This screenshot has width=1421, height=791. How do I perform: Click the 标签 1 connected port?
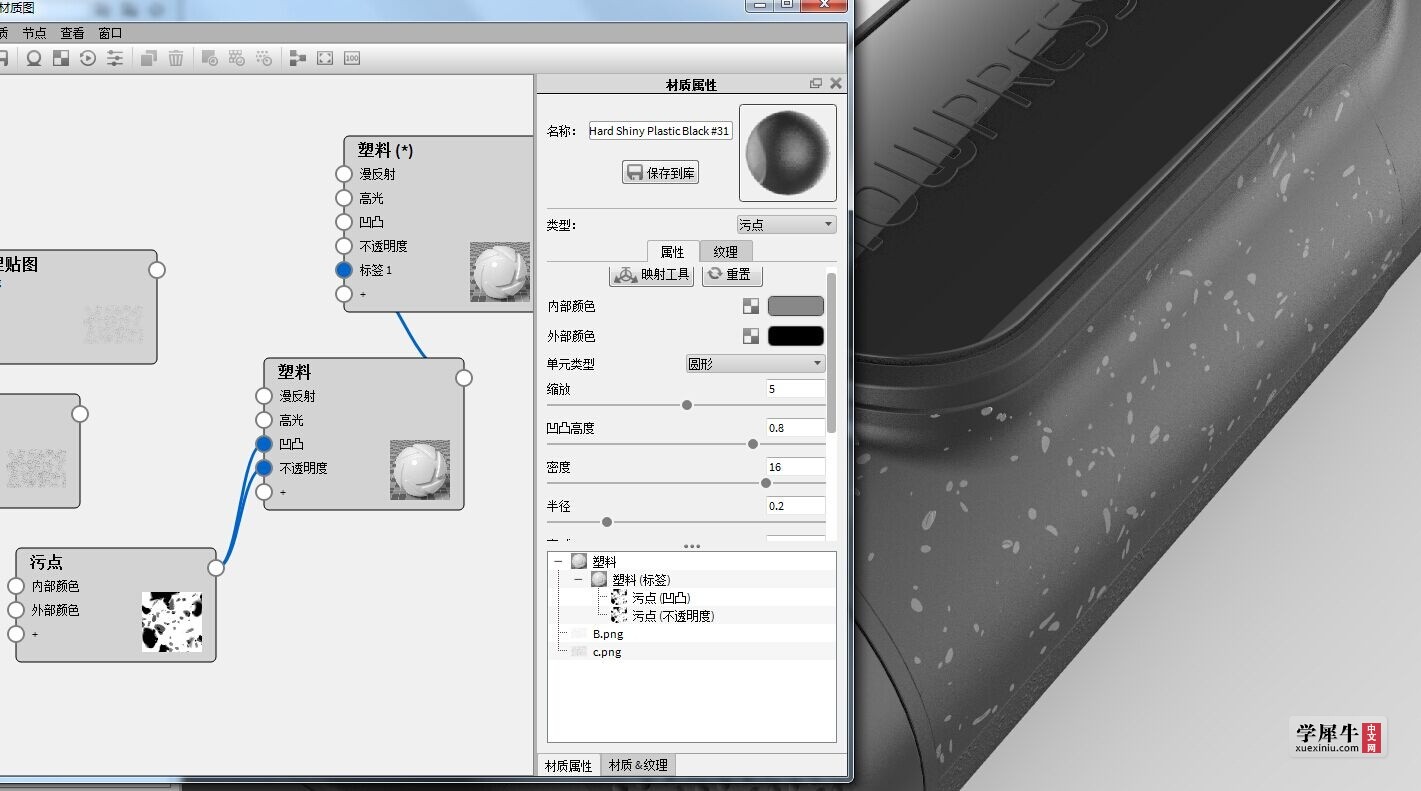(344, 270)
